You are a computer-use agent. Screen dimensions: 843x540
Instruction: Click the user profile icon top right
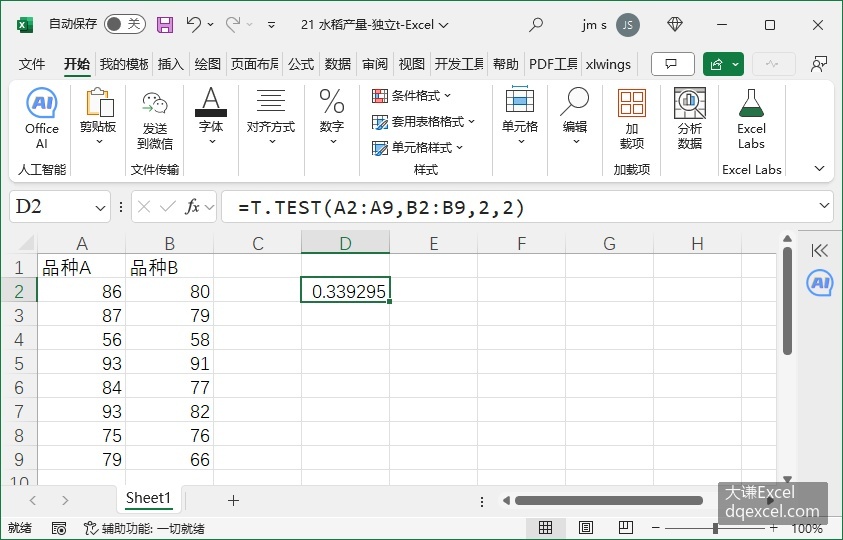pos(818,65)
